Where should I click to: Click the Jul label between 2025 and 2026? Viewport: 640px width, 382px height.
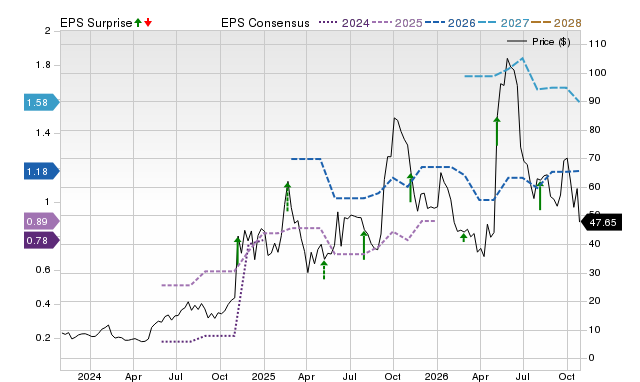[x=350, y=376]
